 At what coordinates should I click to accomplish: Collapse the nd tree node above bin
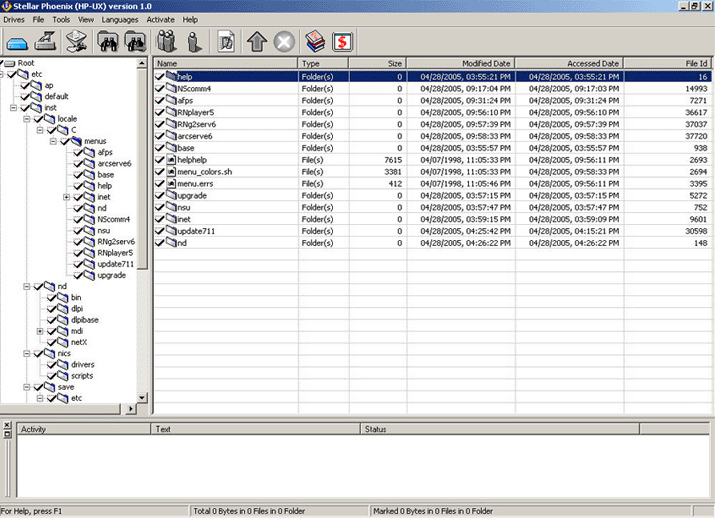pos(27,286)
